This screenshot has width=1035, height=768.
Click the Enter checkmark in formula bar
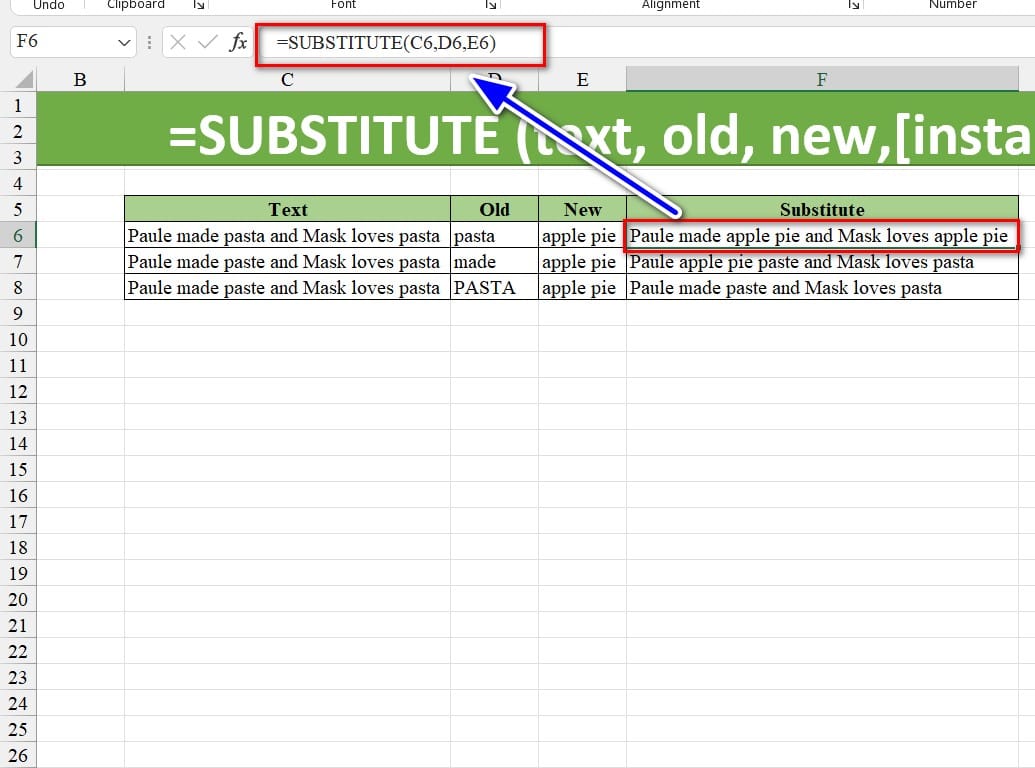coord(208,42)
